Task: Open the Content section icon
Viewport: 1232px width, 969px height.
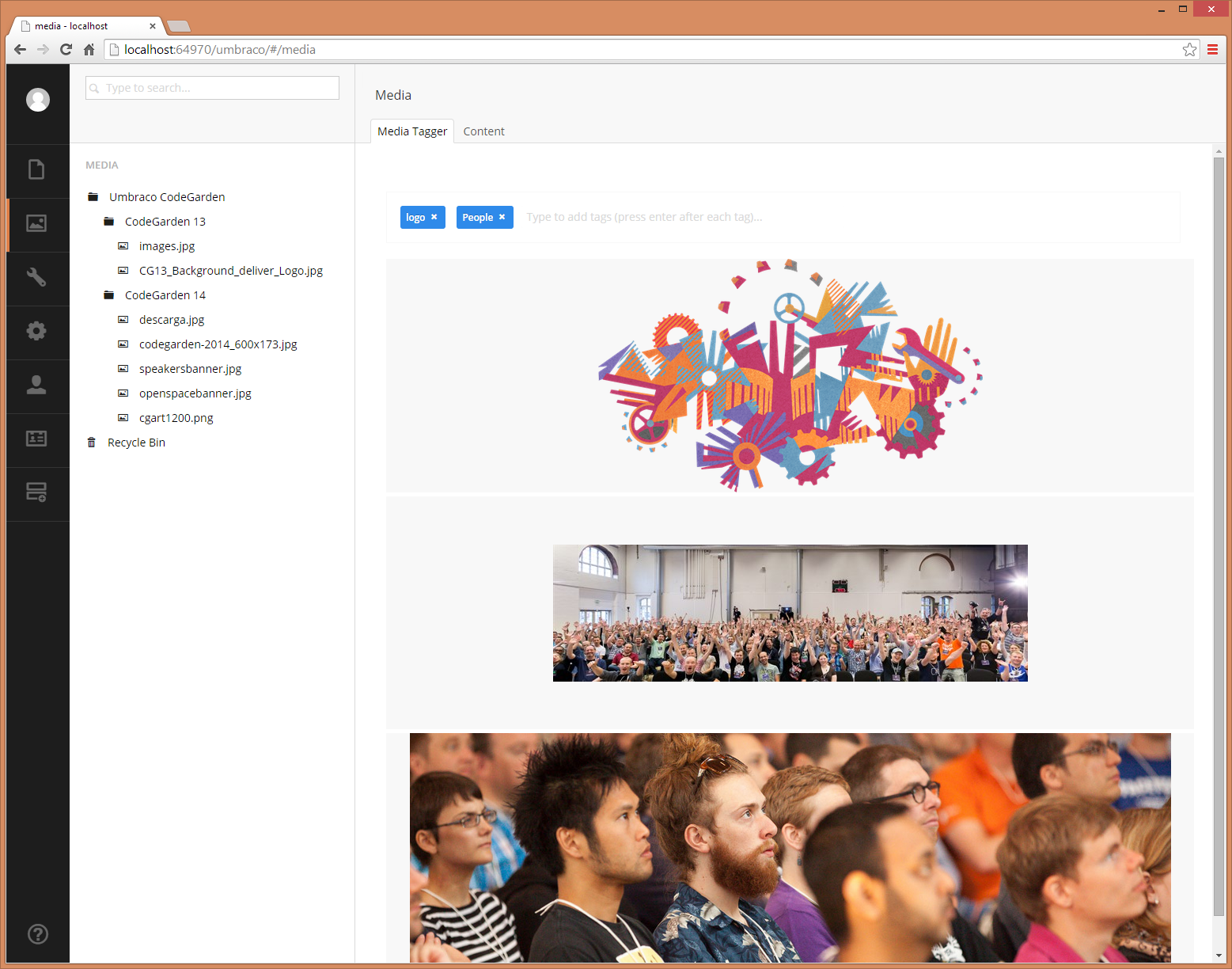Action: [36, 169]
